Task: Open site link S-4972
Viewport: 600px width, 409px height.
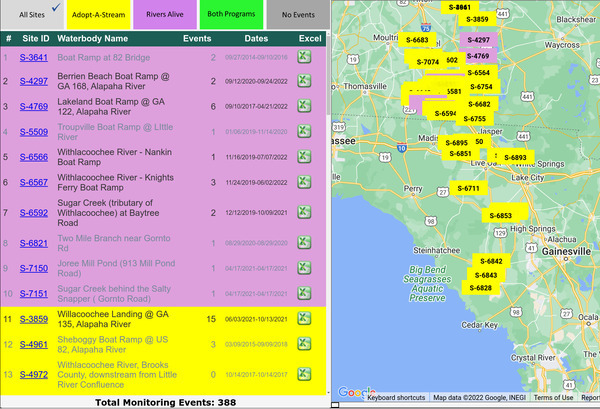Action: (x=34, y=375)
